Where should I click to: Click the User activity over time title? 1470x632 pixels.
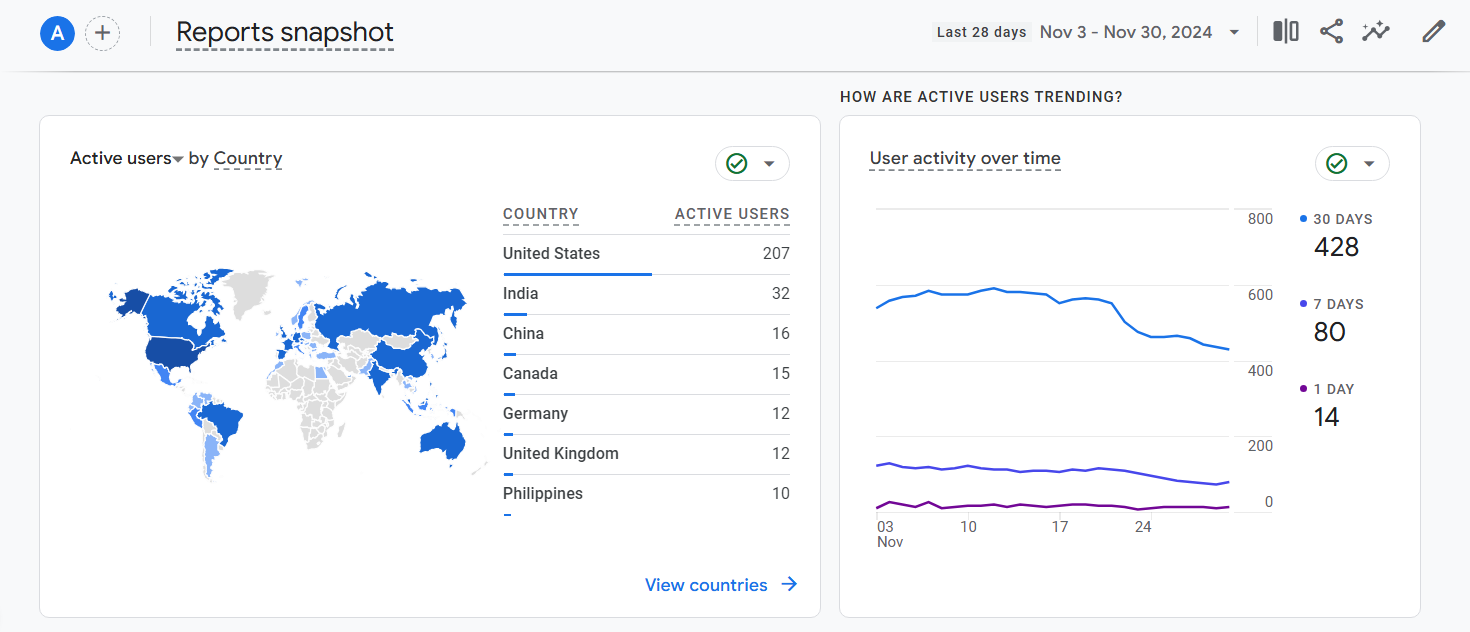click(965, 158)
